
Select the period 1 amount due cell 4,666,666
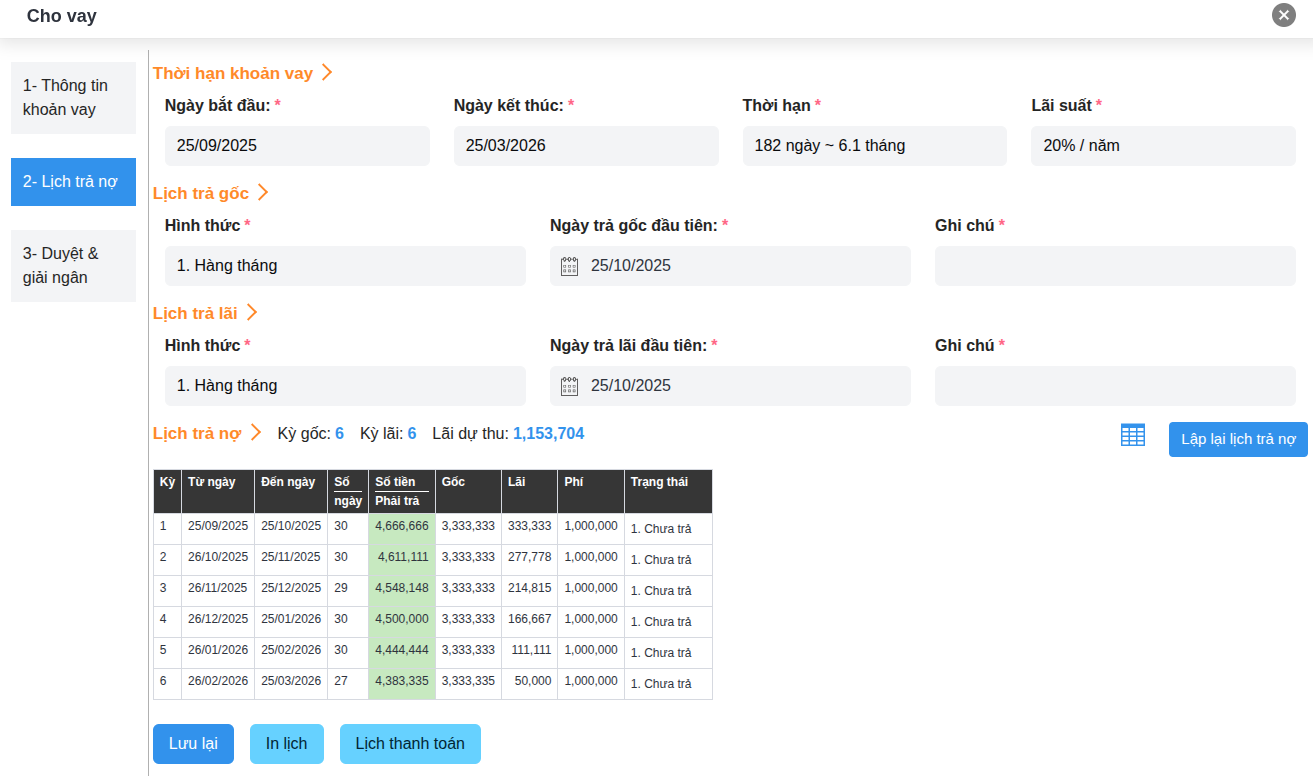402,526
